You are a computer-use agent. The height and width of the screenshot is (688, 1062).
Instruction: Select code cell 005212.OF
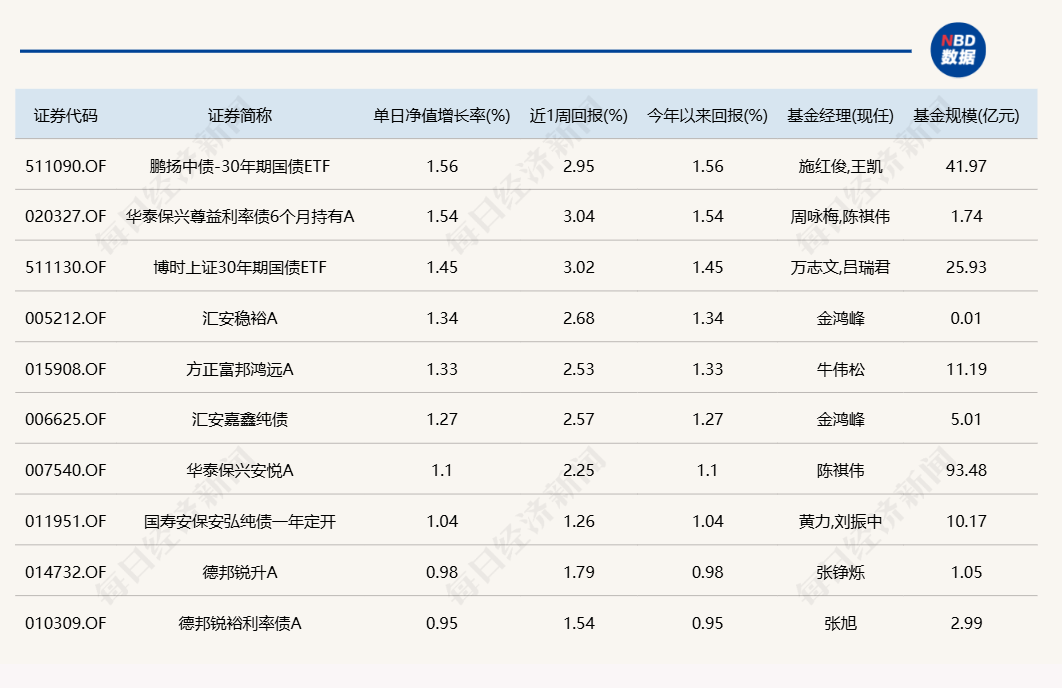(66, 318)
